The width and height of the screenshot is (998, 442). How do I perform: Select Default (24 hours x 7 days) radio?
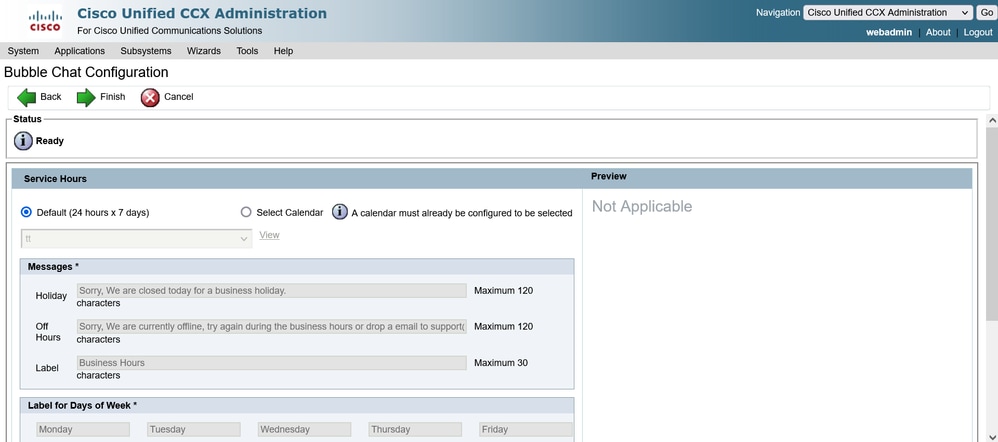pos(26,212)
